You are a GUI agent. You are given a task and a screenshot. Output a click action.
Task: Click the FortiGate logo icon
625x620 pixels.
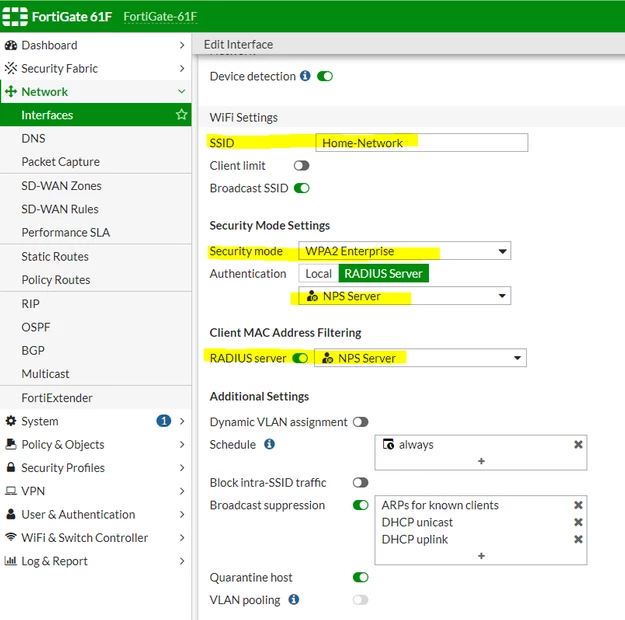(15, 16)
